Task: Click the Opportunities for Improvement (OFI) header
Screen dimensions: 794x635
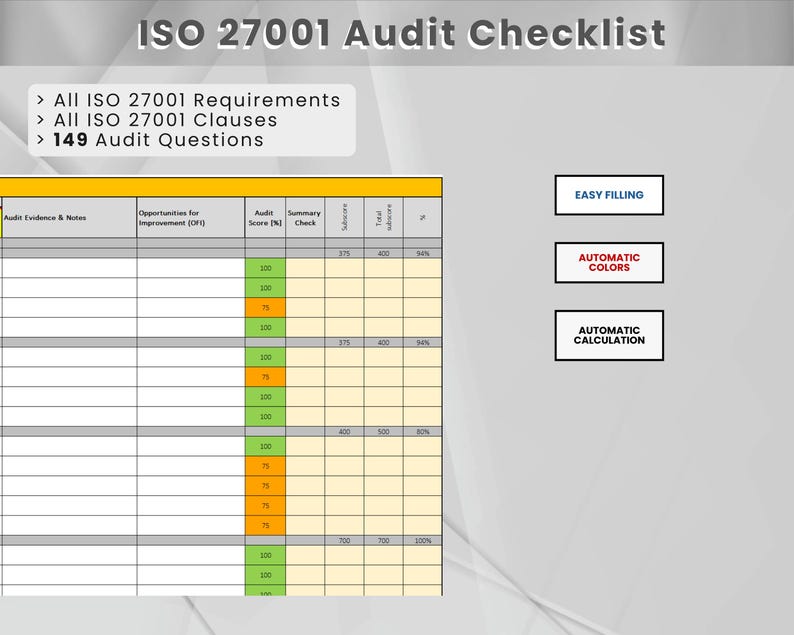Action: 191,218
